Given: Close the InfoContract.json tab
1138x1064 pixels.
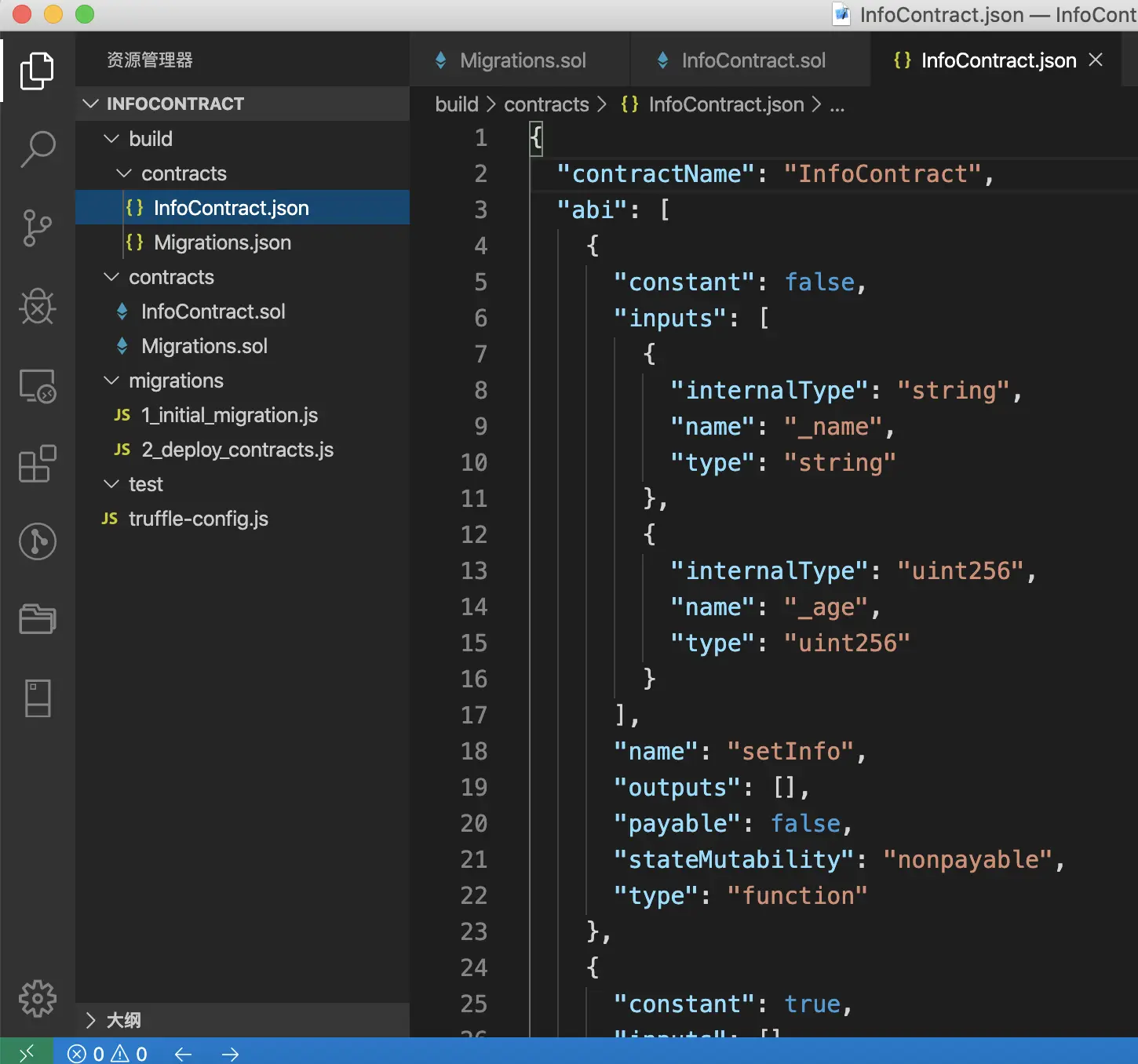Looking at the screenshot, I should point(1096,60).
